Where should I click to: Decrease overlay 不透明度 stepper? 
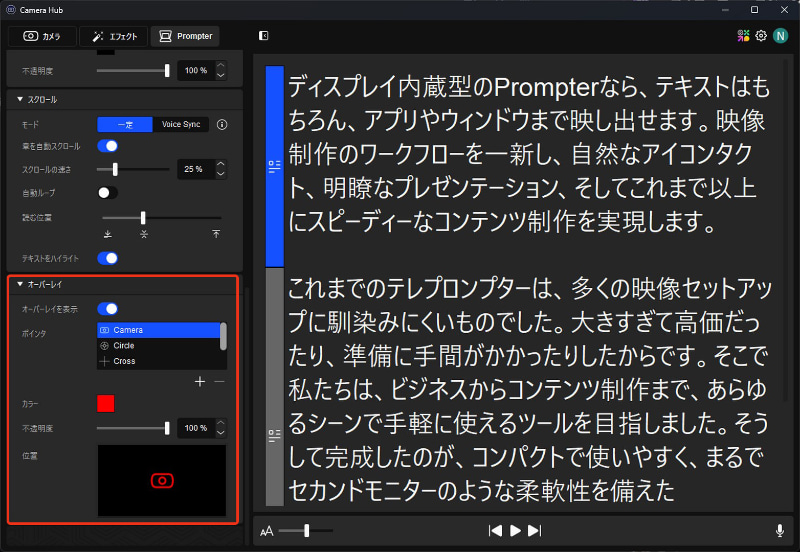point(220,433)
